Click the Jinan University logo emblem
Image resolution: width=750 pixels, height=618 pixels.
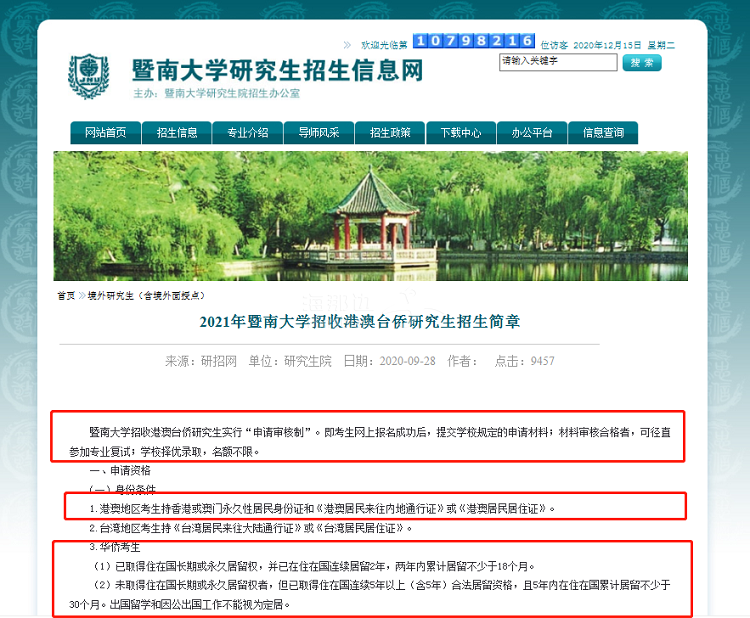pyautogui.click(x=89, y=76)
